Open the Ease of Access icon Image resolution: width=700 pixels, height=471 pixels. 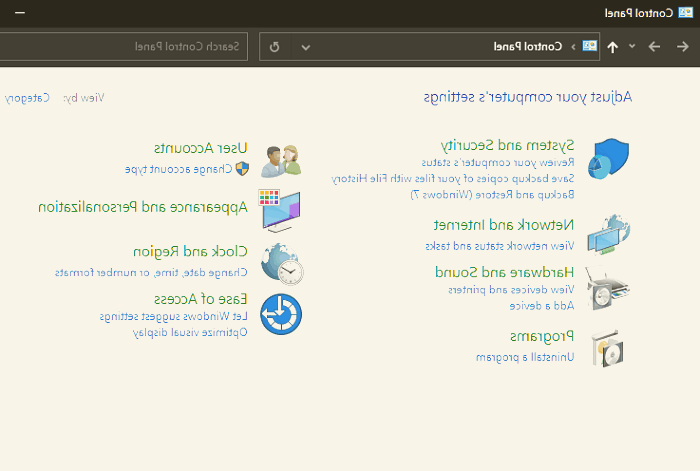pos(281,314)
